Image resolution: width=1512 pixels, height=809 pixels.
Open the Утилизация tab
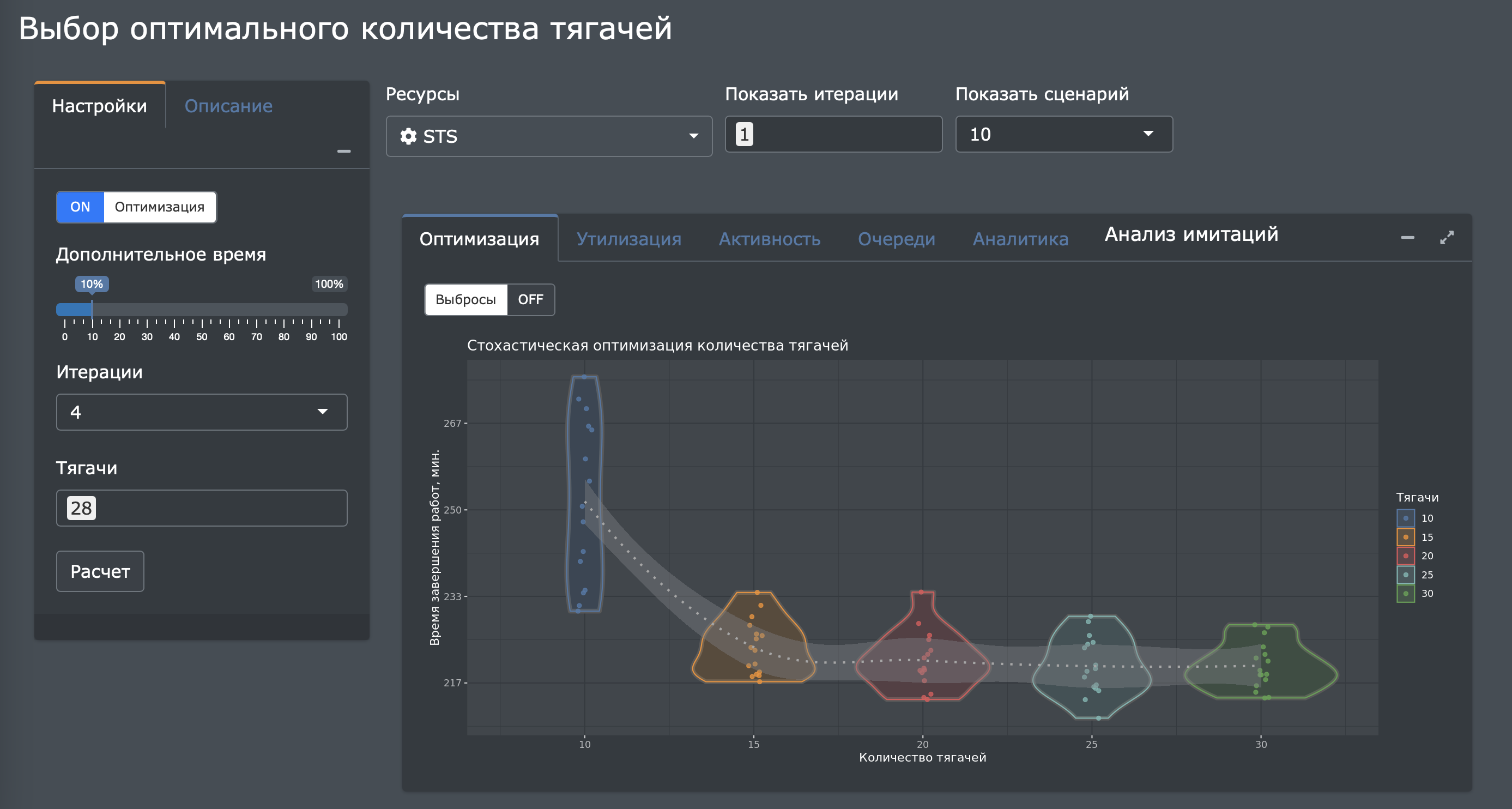click(628, 239)
